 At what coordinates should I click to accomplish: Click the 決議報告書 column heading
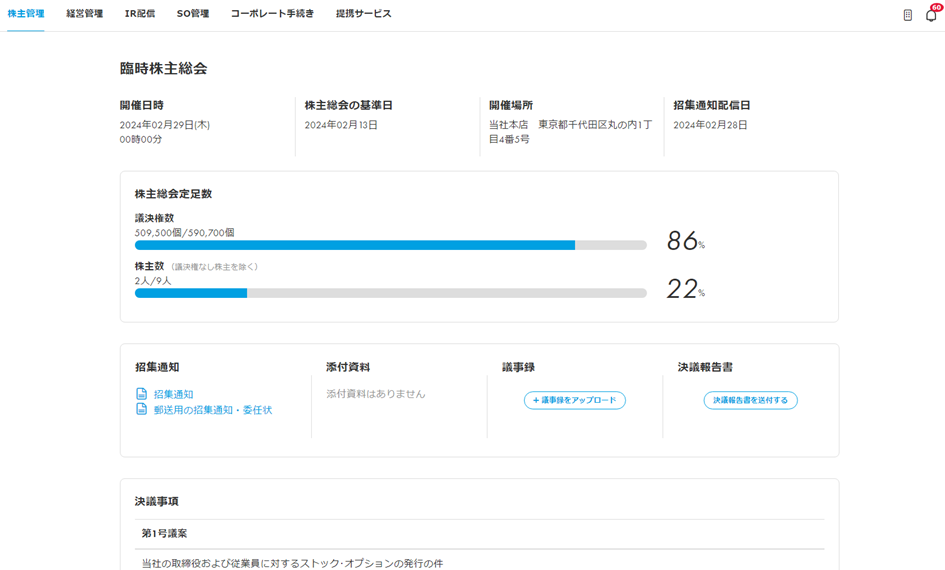(705, 367)
